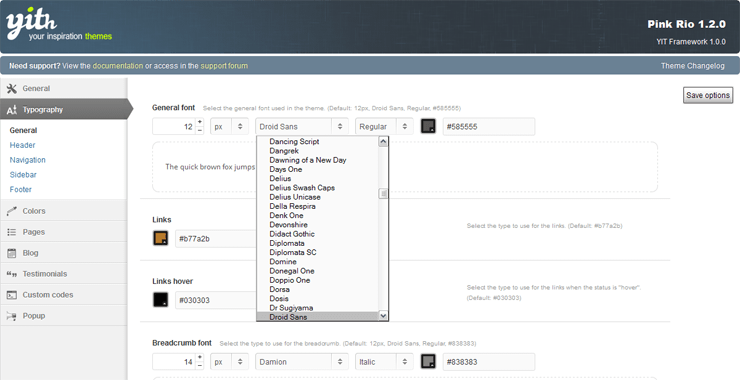
Task: Select the Sidebar typography subsection
Action: pos(23,174)
